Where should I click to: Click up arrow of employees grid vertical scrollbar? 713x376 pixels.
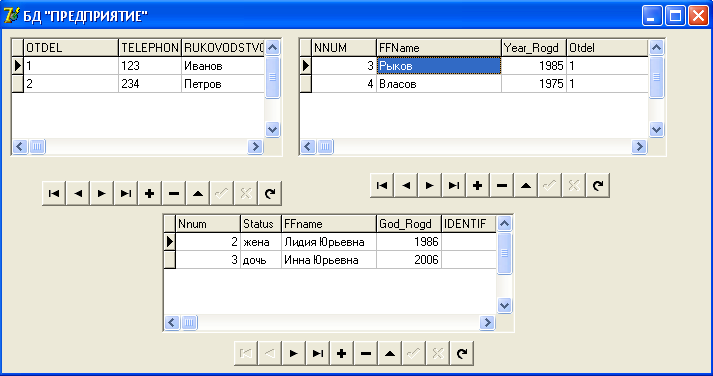click(657, 47)
